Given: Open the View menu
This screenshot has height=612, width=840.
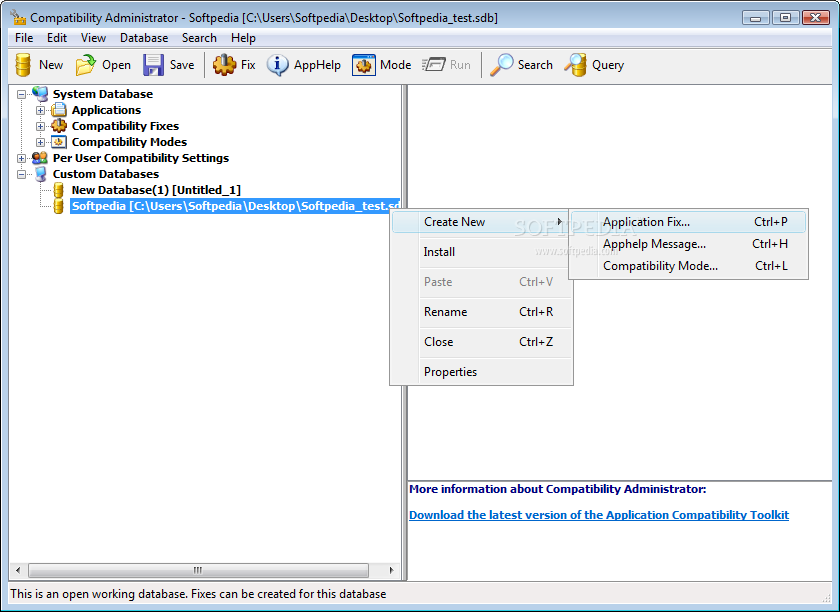Looking at the screenshot, I should [93, 38].
